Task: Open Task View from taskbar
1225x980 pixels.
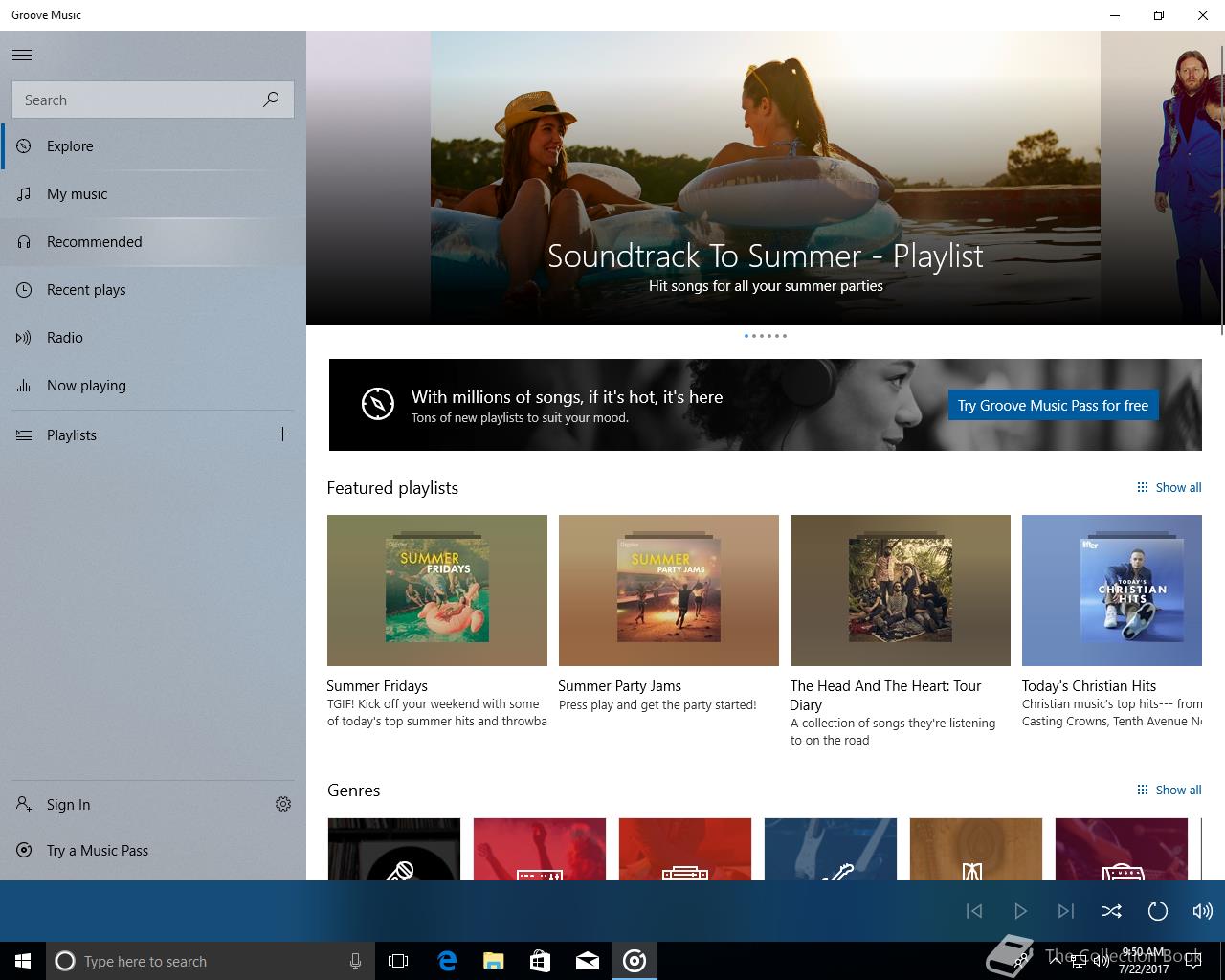Action: click(398, 961)
